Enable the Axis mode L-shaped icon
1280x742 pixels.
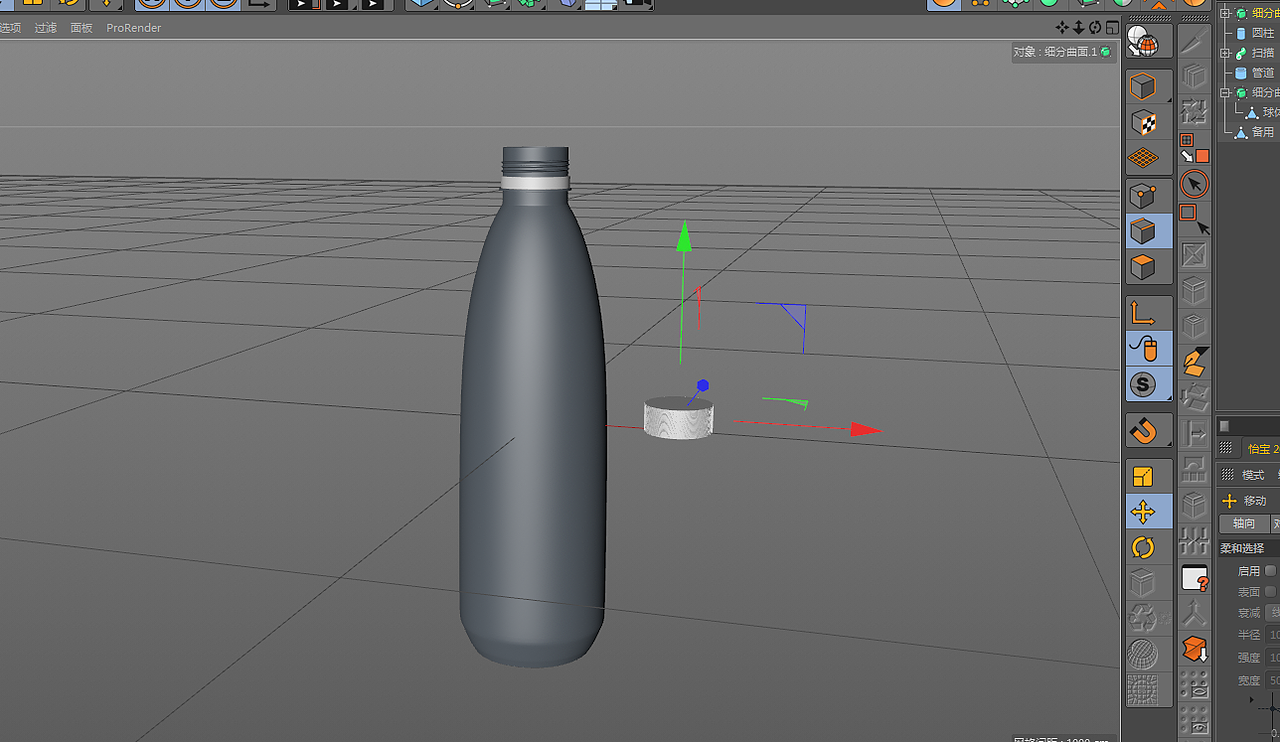(1143, 313)
